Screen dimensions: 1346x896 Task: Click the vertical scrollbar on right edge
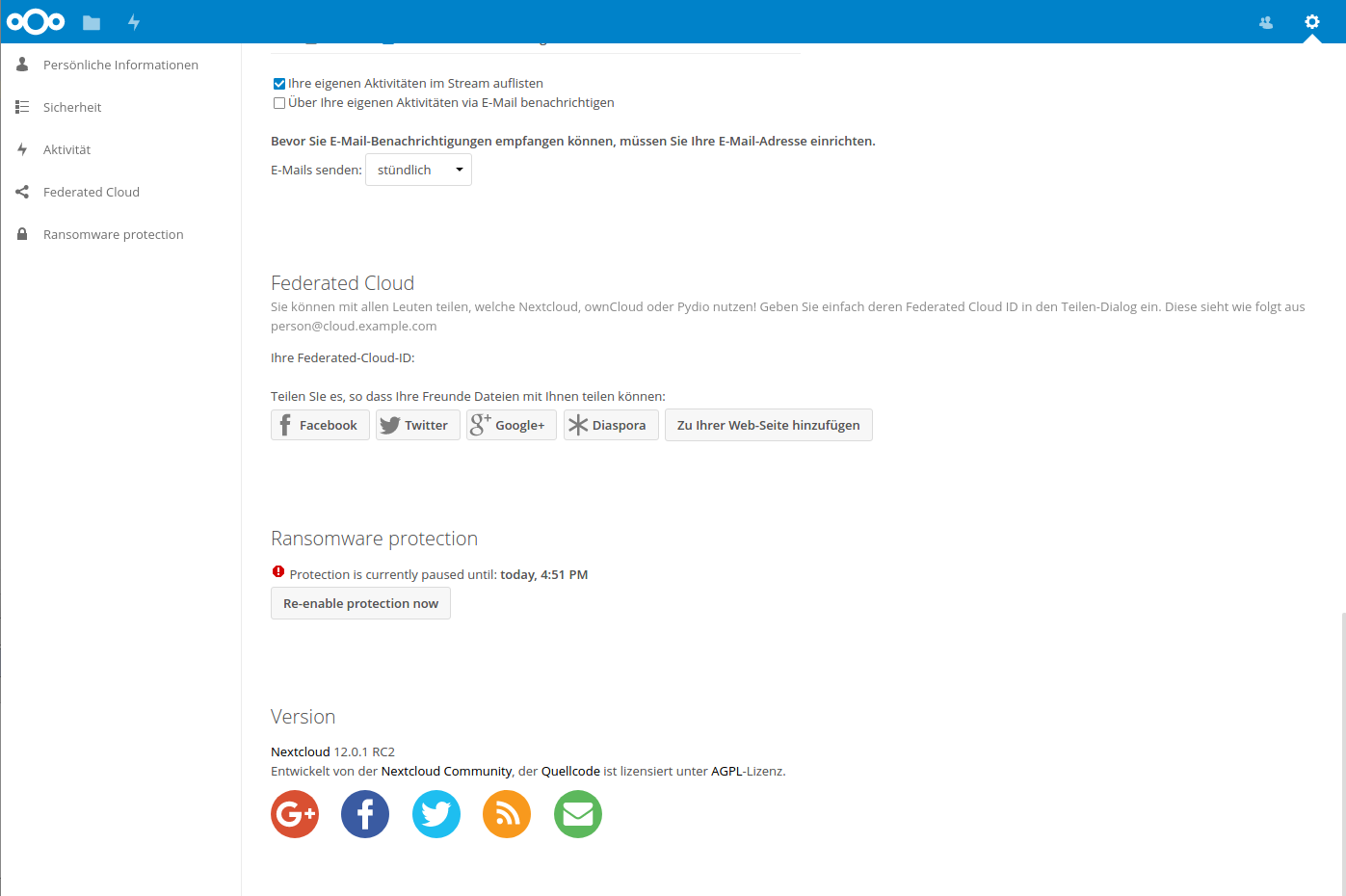1342,751
